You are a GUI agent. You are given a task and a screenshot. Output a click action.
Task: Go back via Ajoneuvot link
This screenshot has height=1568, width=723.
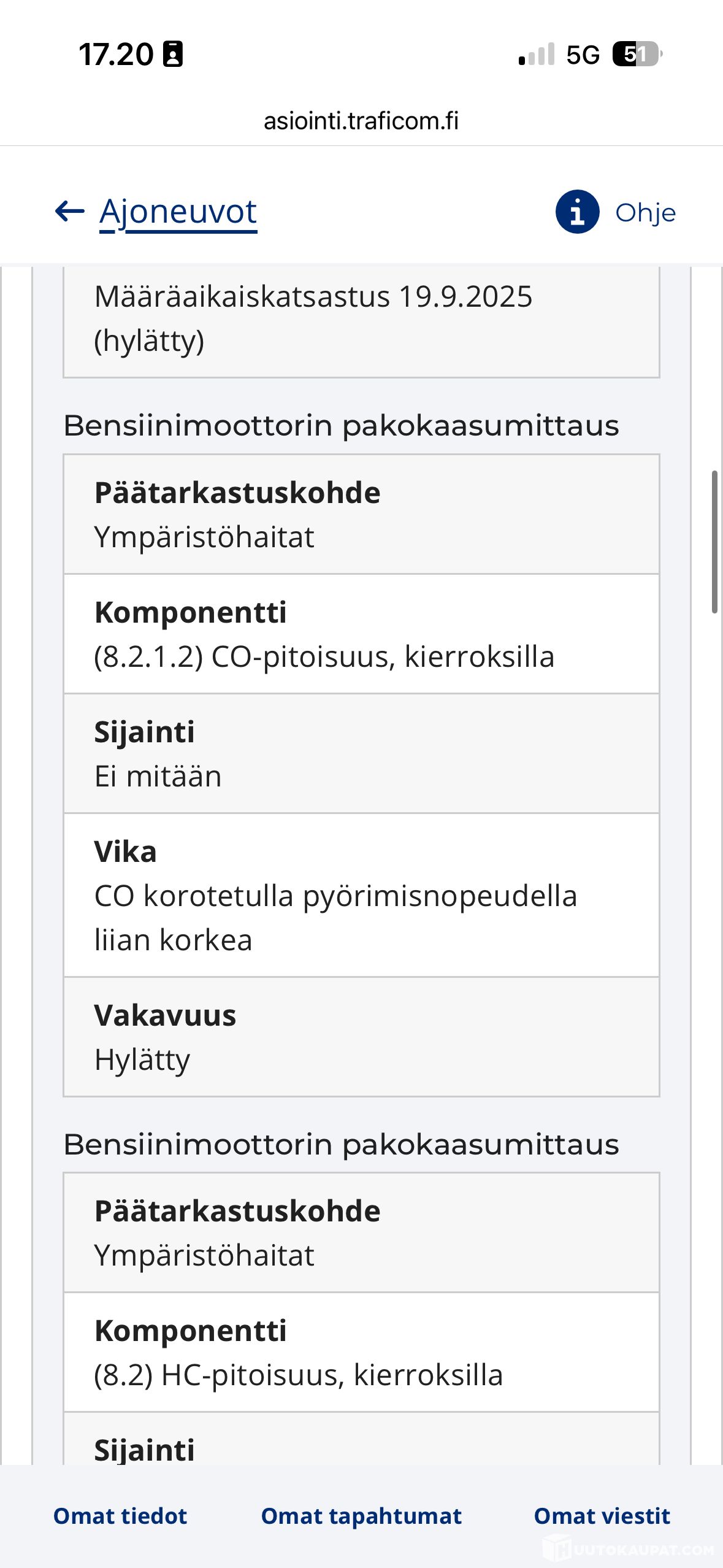[x=178, y=212]
